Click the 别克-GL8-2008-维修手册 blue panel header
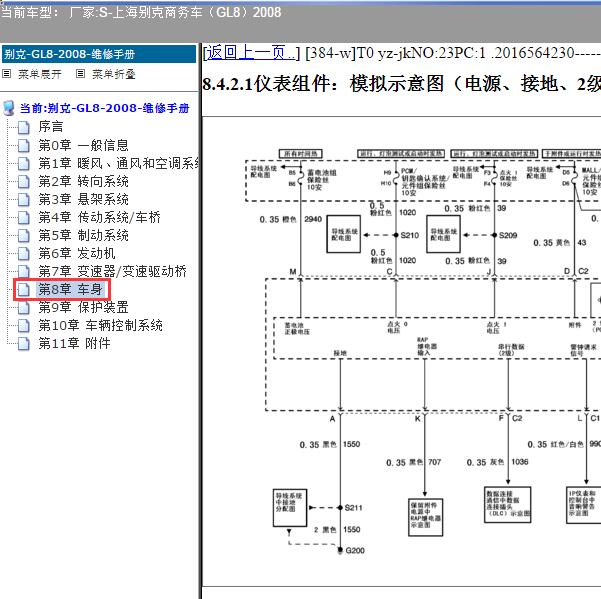Image resolution: width=601 pixels, height=599 pixels. [99, 54]
